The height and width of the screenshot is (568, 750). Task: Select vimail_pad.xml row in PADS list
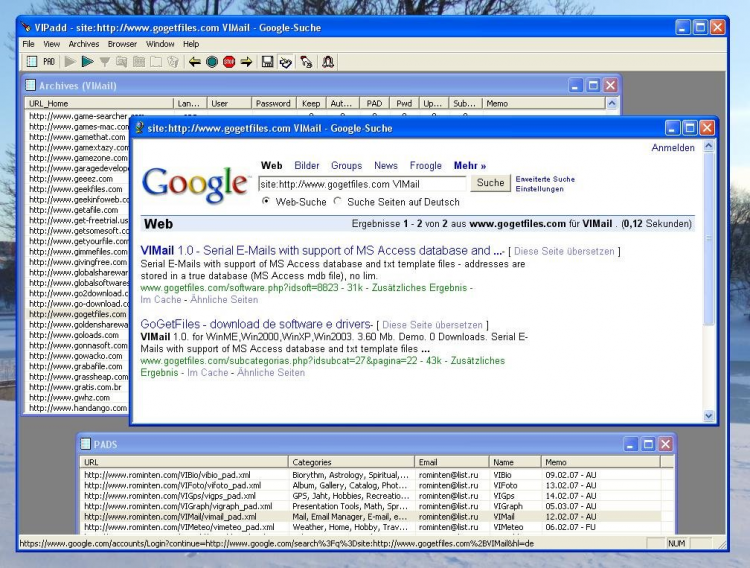pos(371,516)
